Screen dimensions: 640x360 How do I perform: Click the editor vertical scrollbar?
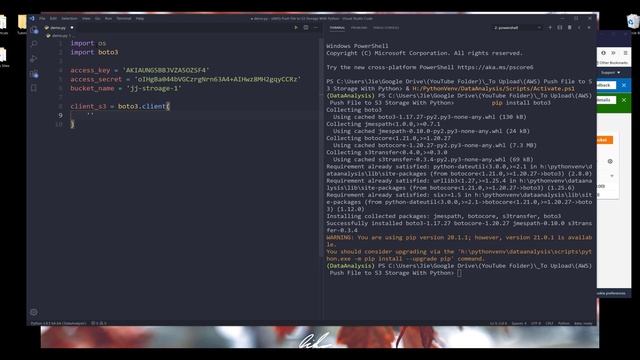coord(321,147)
